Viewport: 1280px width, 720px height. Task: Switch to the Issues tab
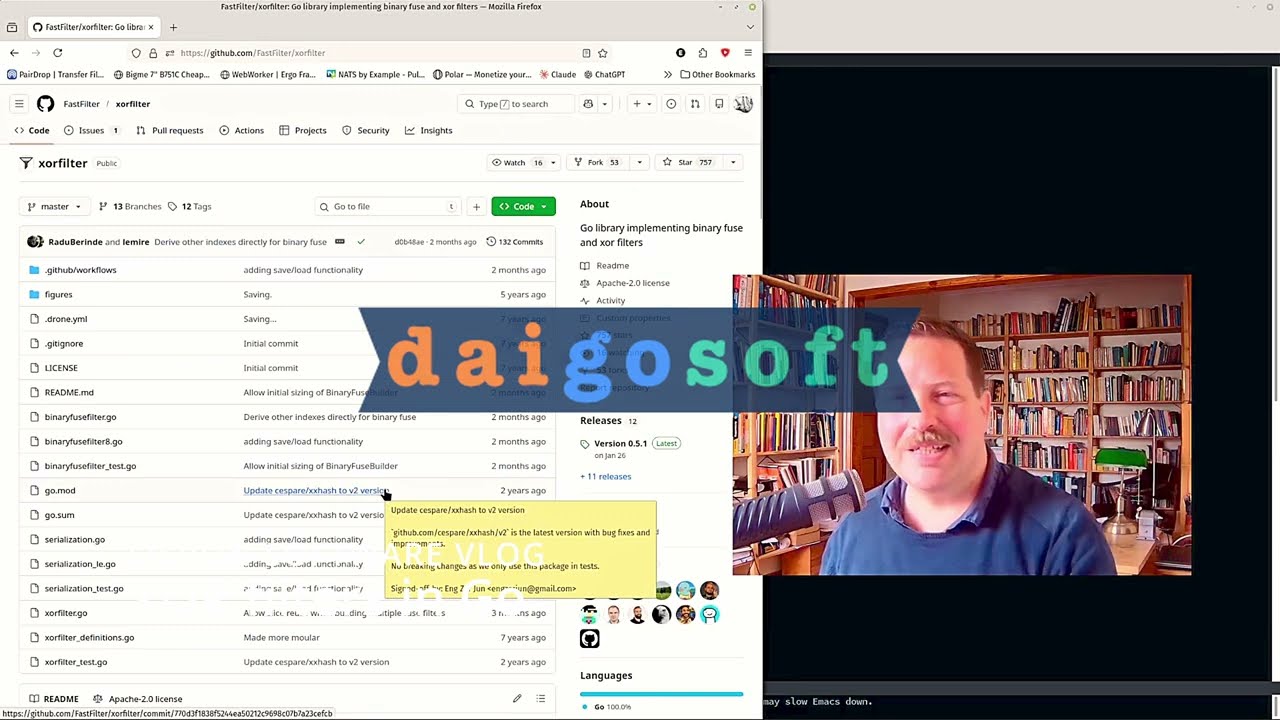coord(91,131)
